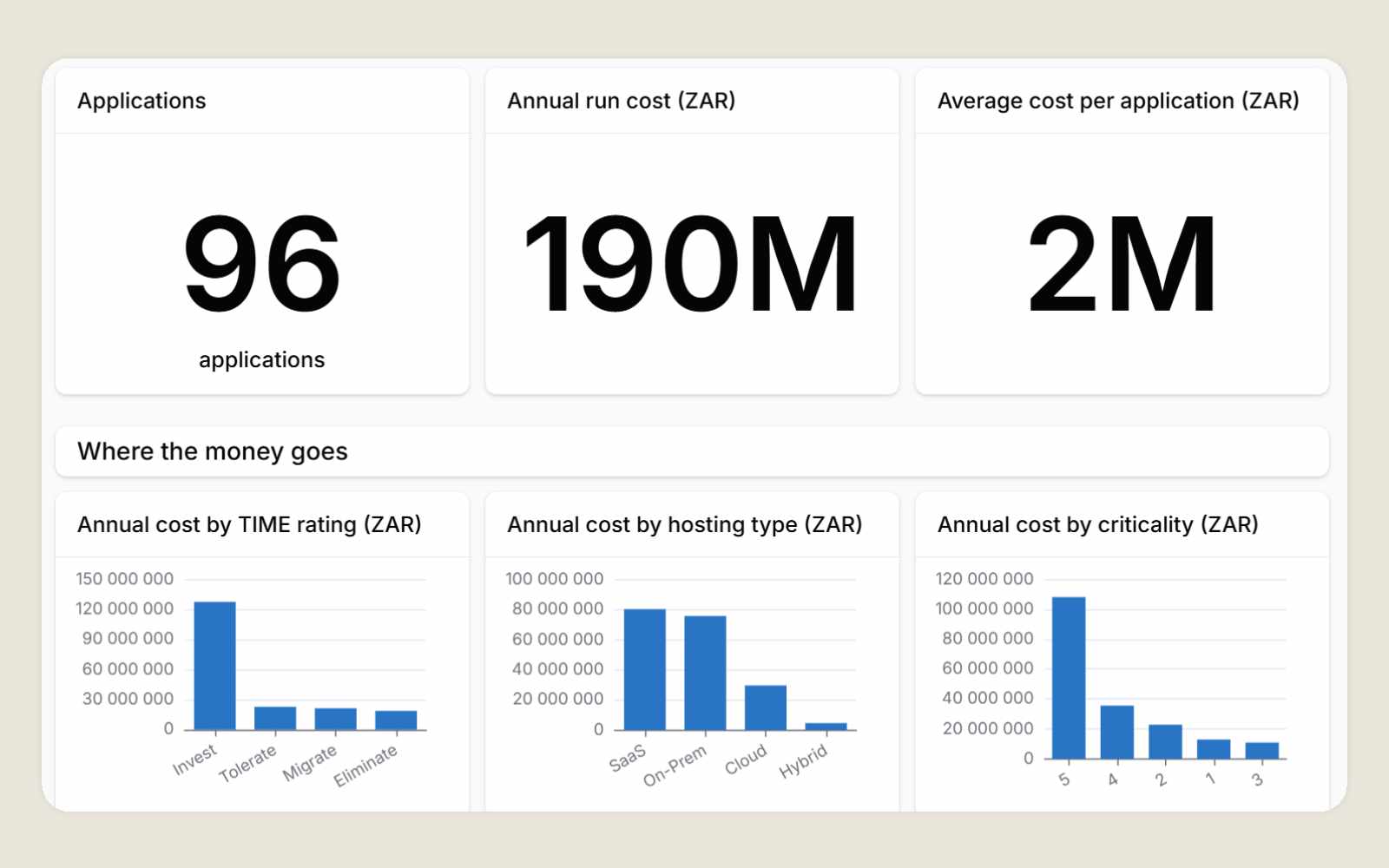Select the "Tolerate" x-axis label
This screenshot has height=868, width=1389.
(247, 763)
